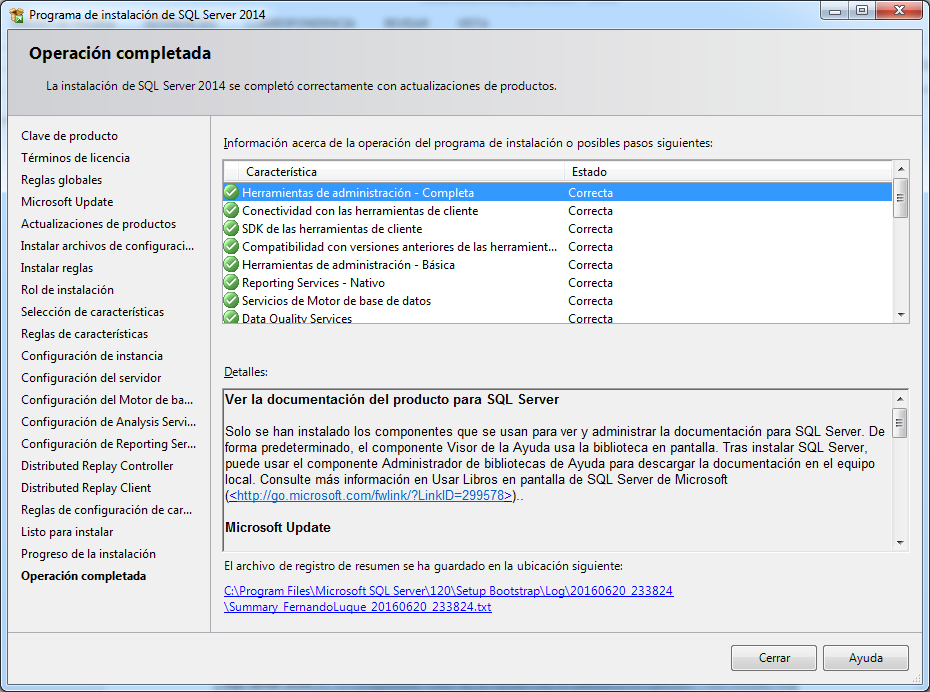
Task: Click the Términos de licencia step
Action: tap(75, 158)
